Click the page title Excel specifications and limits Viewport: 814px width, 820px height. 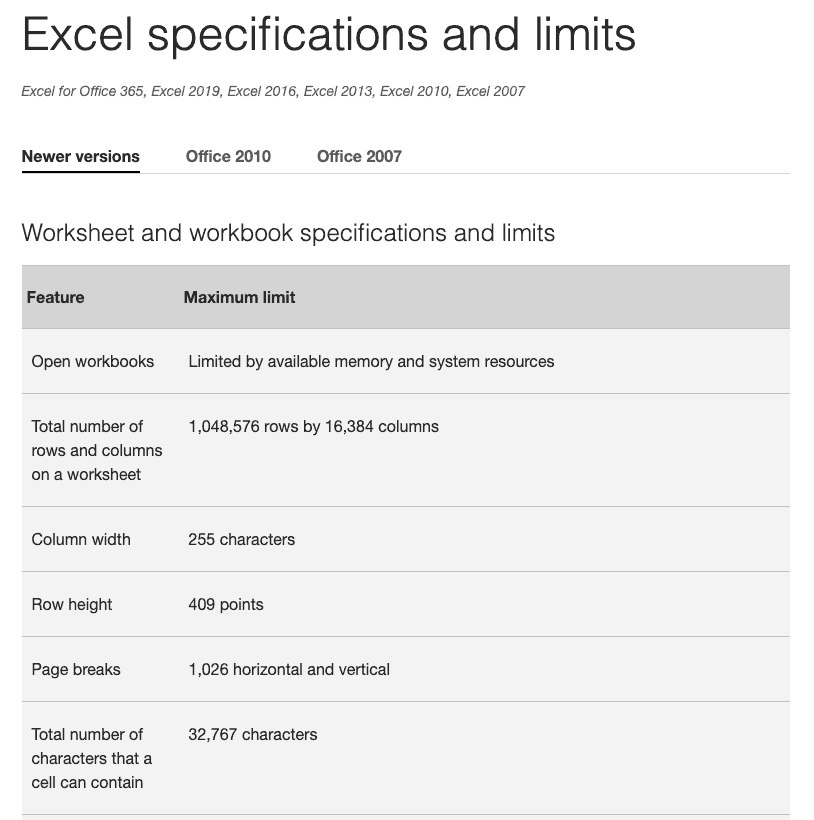328,36
